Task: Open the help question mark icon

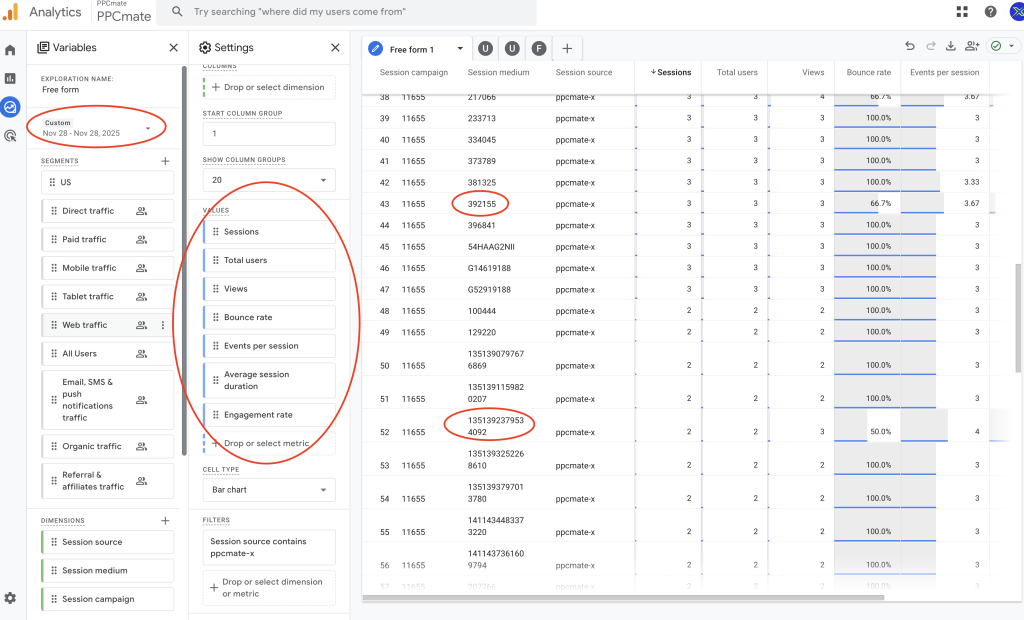Action: pos(990,12)
